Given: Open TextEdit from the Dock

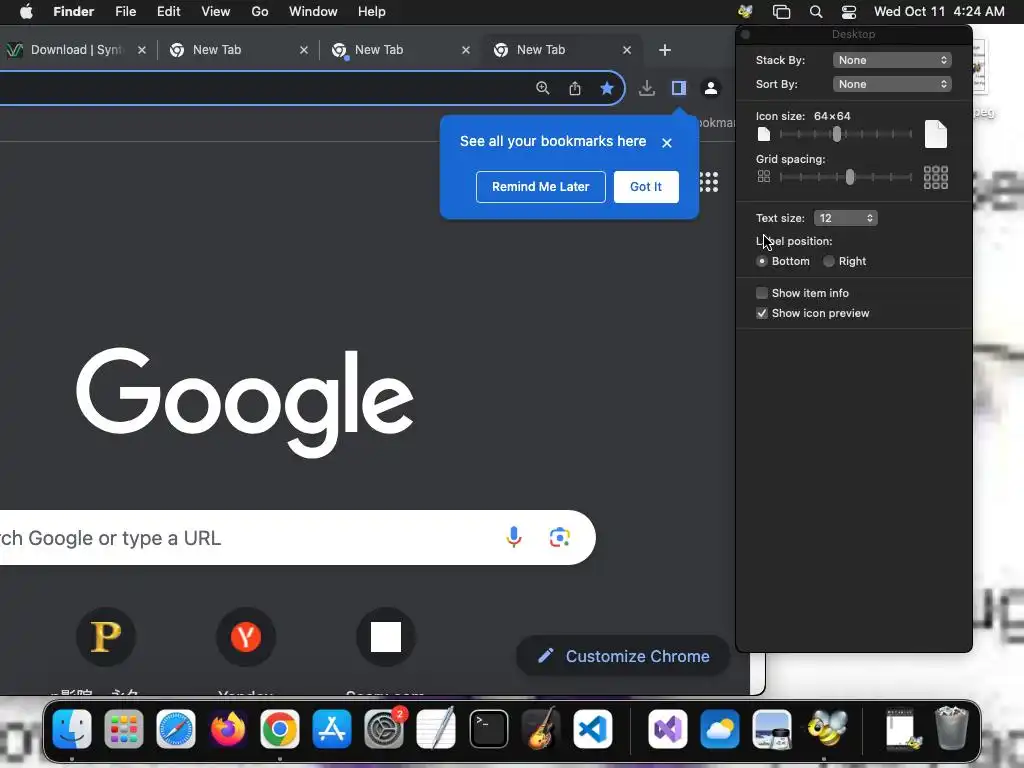Looking at the screenshot, I should [436, 729].
